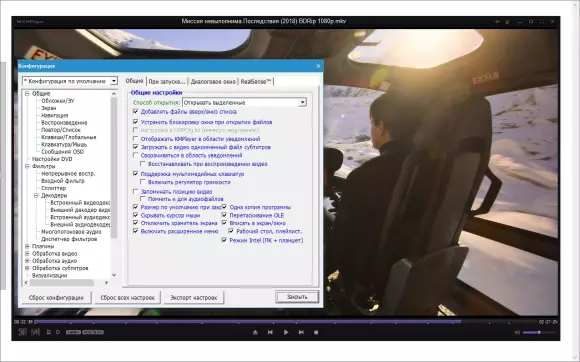The height and width of the screenshot is (362, 580).
Task: Enable 'Запоминать позицию видео' checkbox
Action: [135, 192]
